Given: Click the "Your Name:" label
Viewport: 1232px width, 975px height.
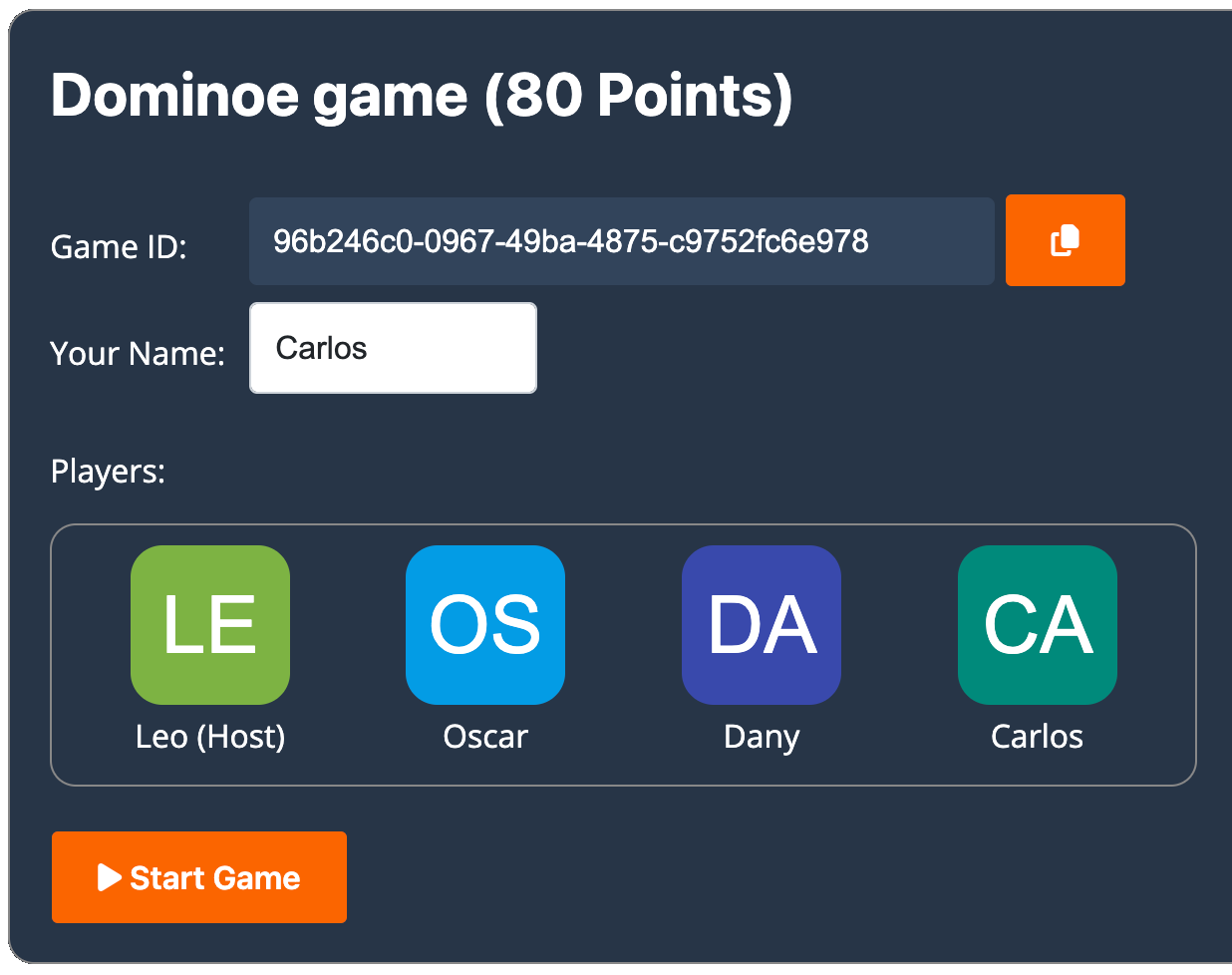Looking at the screenshot, I should point(138,353).
